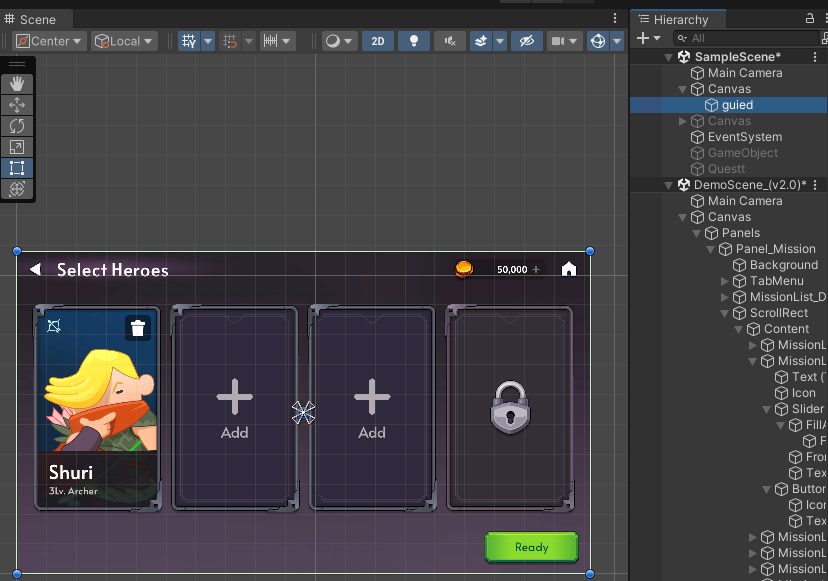
Task: Click the first empty Add slot
Action: point(234,409)
